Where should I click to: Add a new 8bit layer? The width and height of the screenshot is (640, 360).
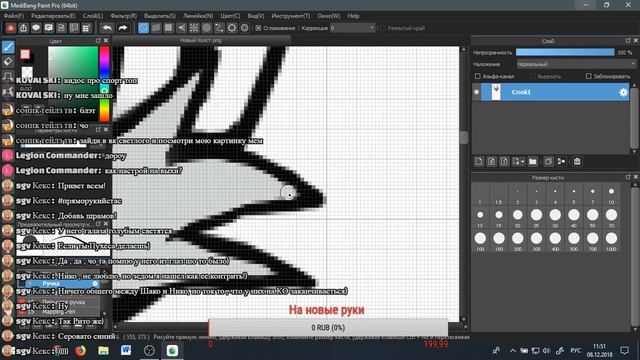(x=491, y=162)
